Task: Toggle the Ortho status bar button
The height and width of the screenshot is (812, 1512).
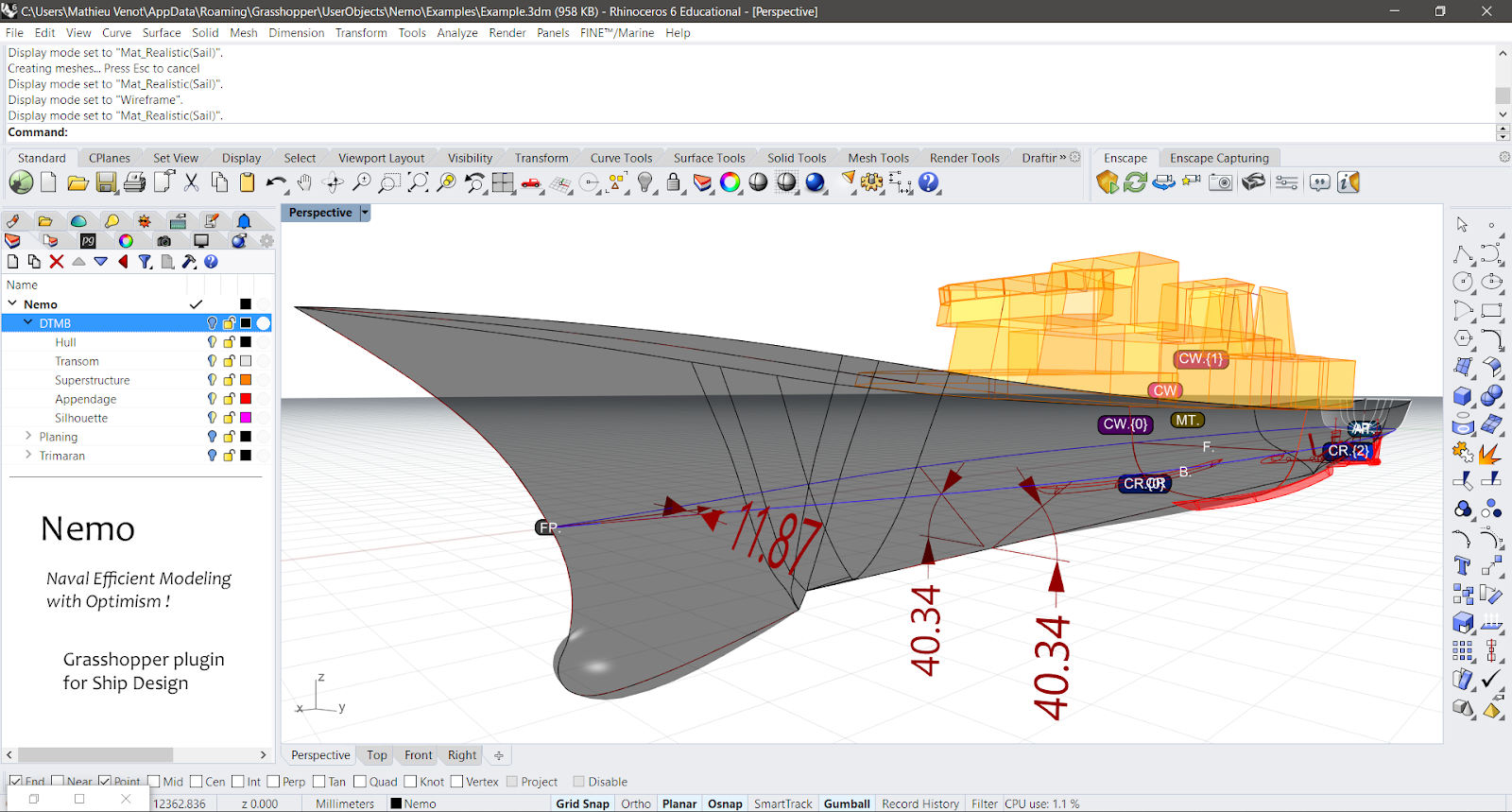Action: click(635, 803)
